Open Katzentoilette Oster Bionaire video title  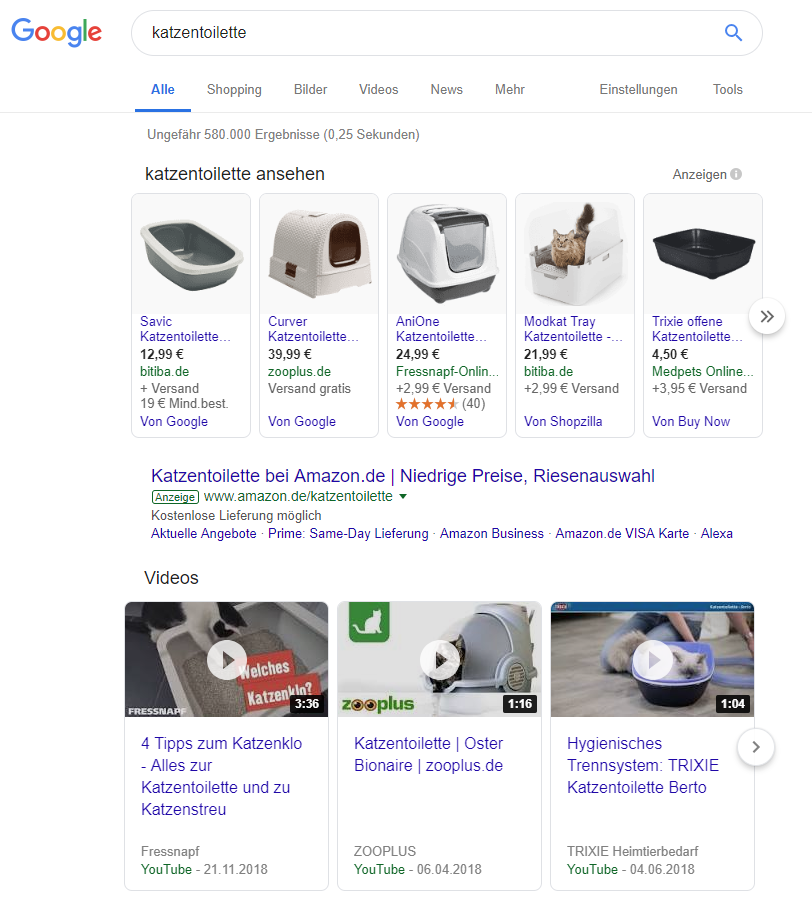coord(428,754)
